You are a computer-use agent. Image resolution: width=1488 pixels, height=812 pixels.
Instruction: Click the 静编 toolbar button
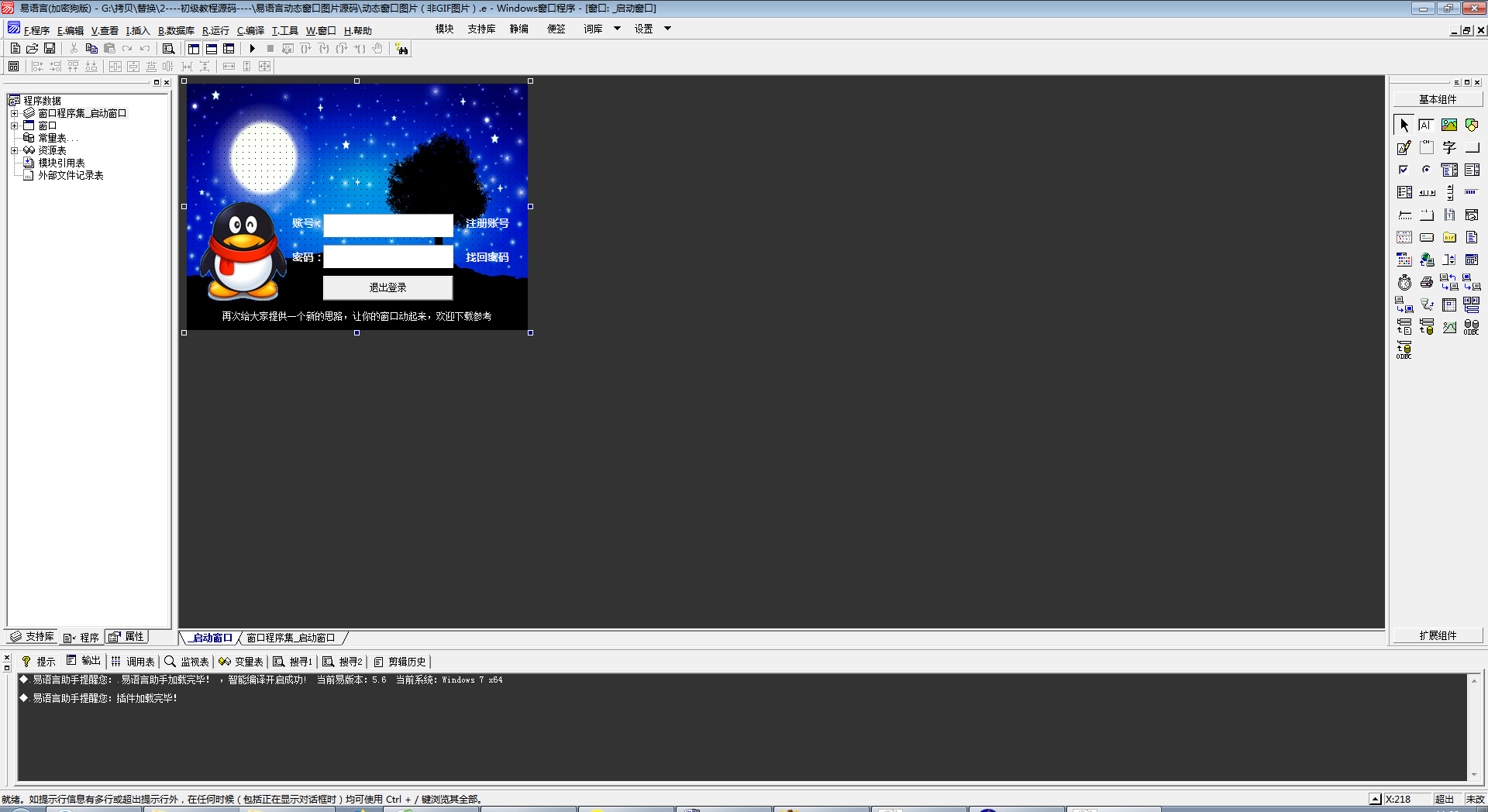518,29
